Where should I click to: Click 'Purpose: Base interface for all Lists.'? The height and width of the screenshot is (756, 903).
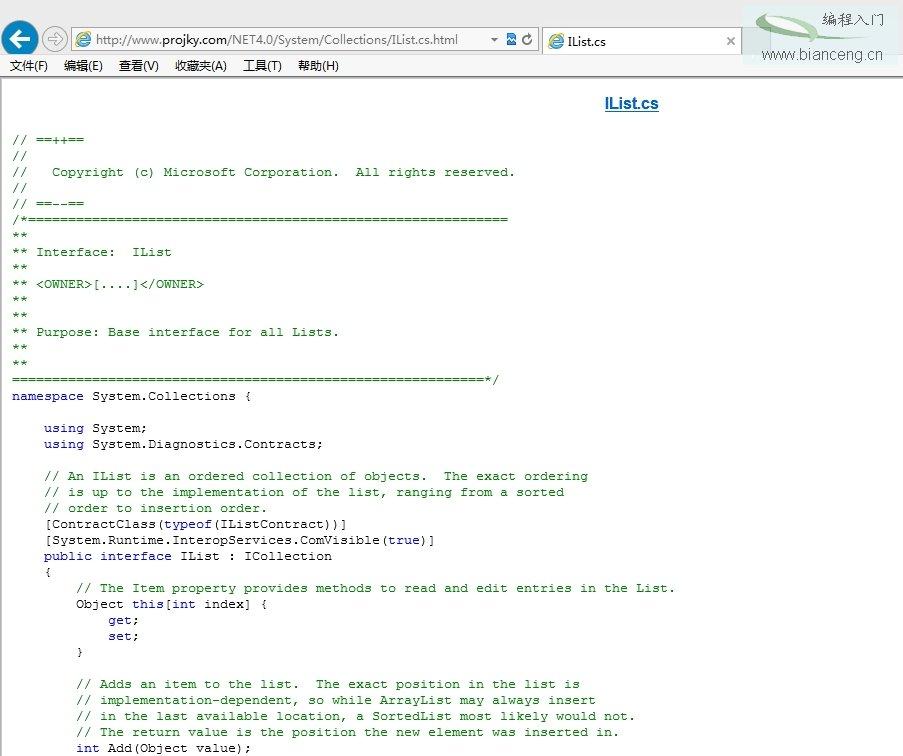click(187, 332)
